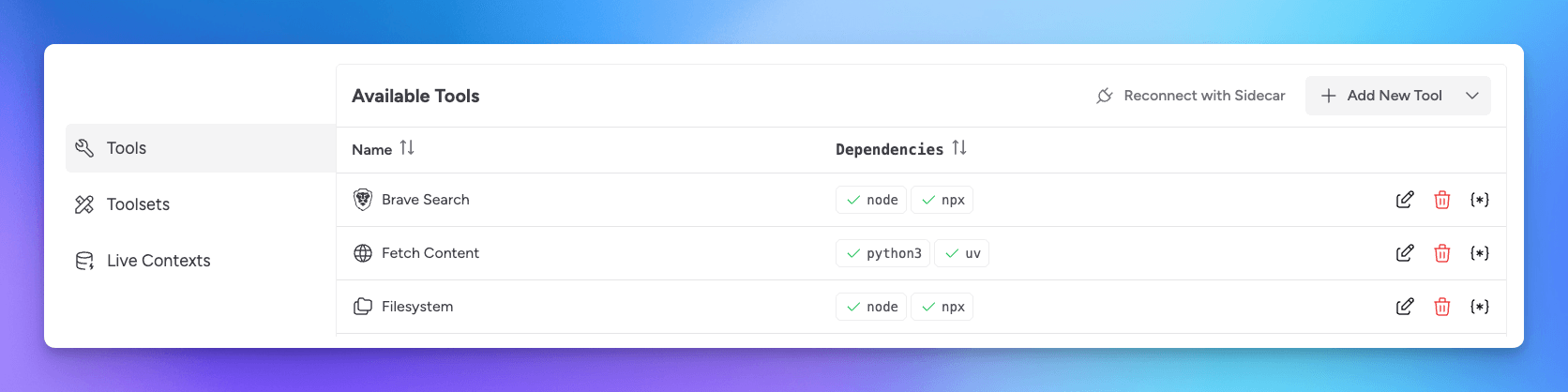This screenshot has width=1568, height=392.
Task: Open Fetch Content variables braces icon
Action: click(1480, 253)
